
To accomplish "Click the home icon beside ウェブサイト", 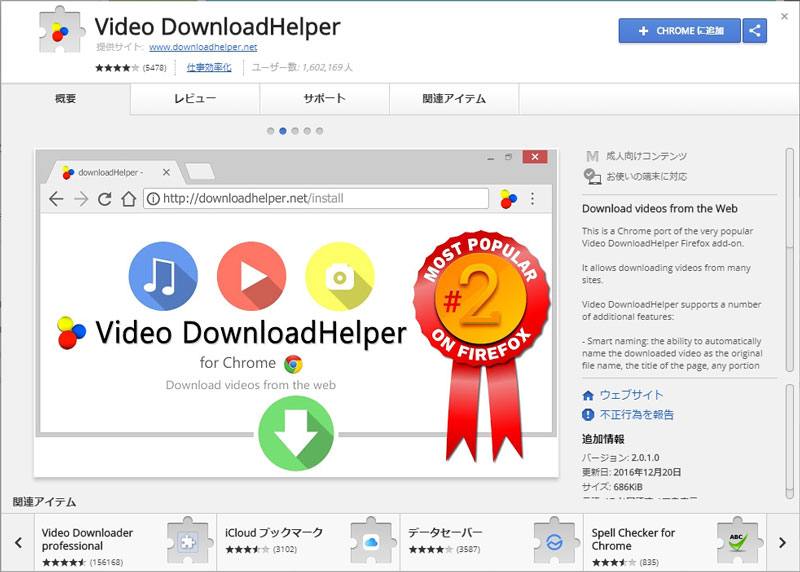I will [x=588, y=395].
